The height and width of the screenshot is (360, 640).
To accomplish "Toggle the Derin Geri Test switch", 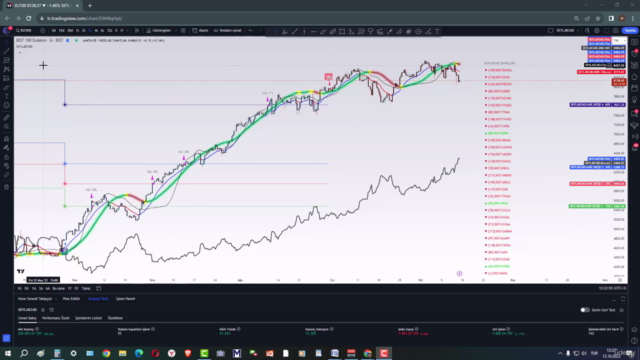I will pyautogui.click(x=585, y=310).
